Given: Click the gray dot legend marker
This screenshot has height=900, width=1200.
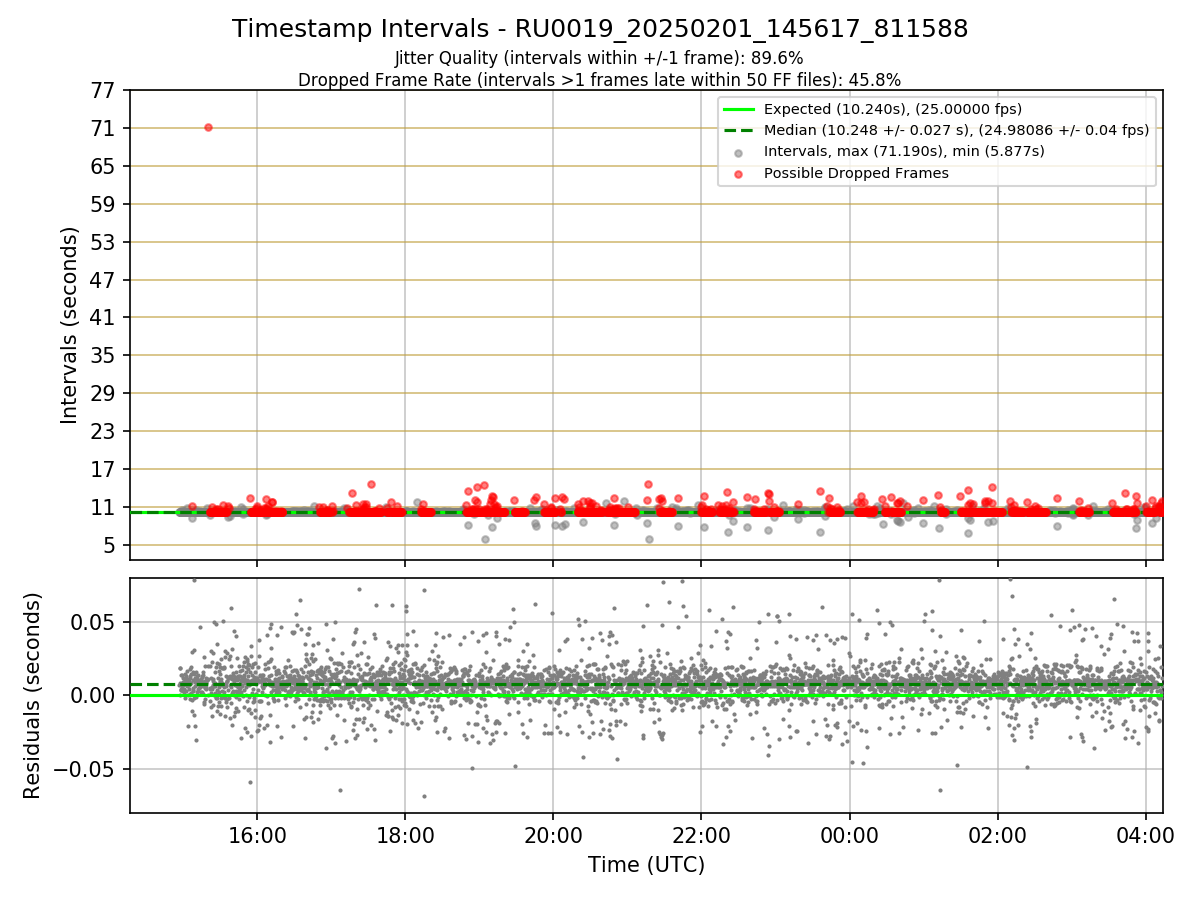Looking at the screenshot, I should 739,152.
